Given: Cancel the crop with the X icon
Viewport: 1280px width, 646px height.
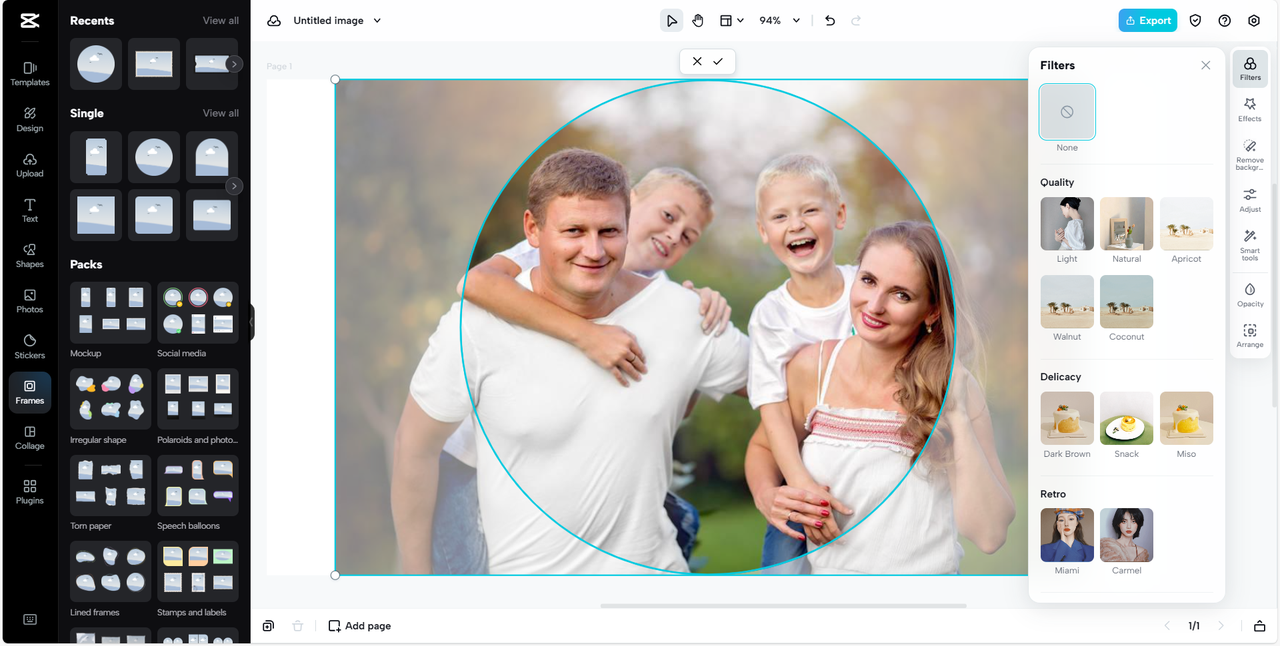Looking at the screenshot, I should tap(697, 61).
